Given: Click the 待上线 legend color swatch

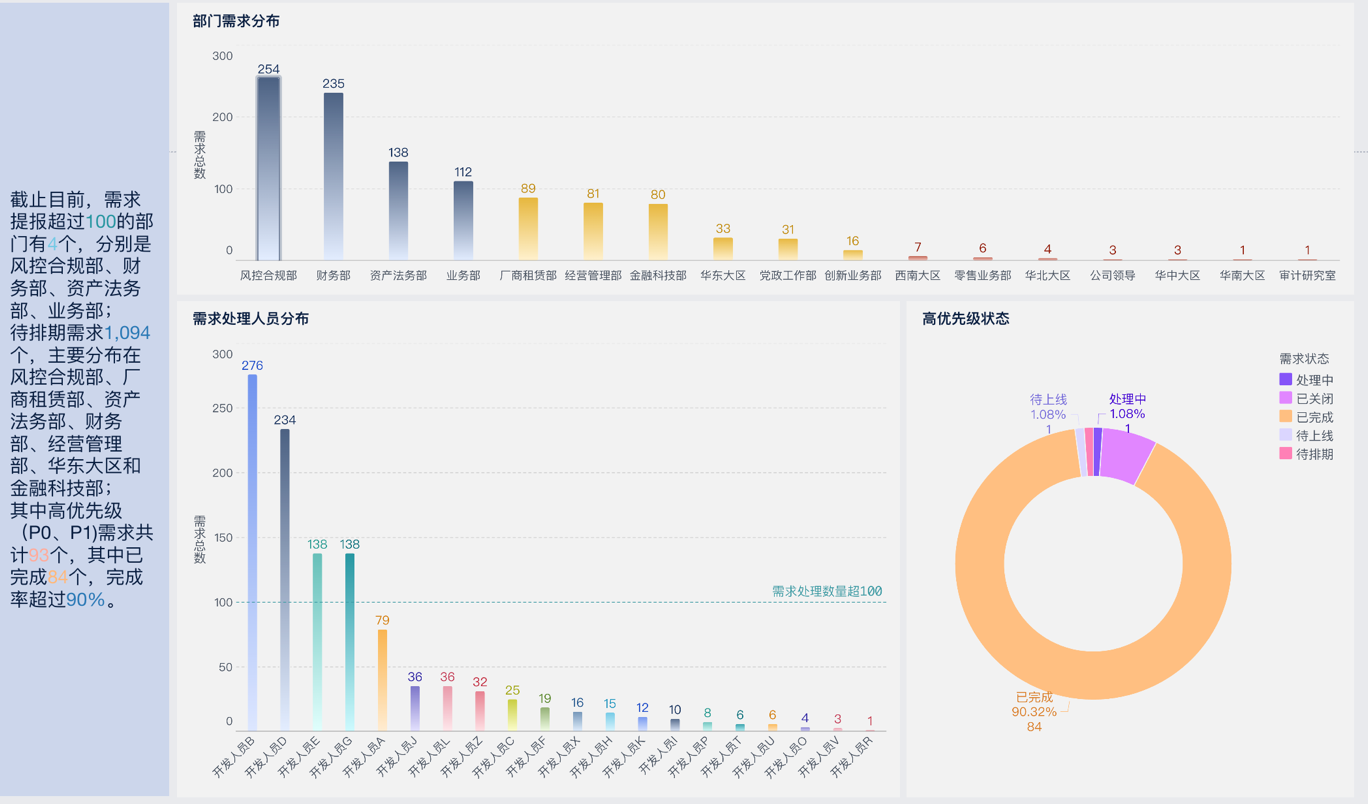Looking at the screenshot, I should click(1286, 436).
